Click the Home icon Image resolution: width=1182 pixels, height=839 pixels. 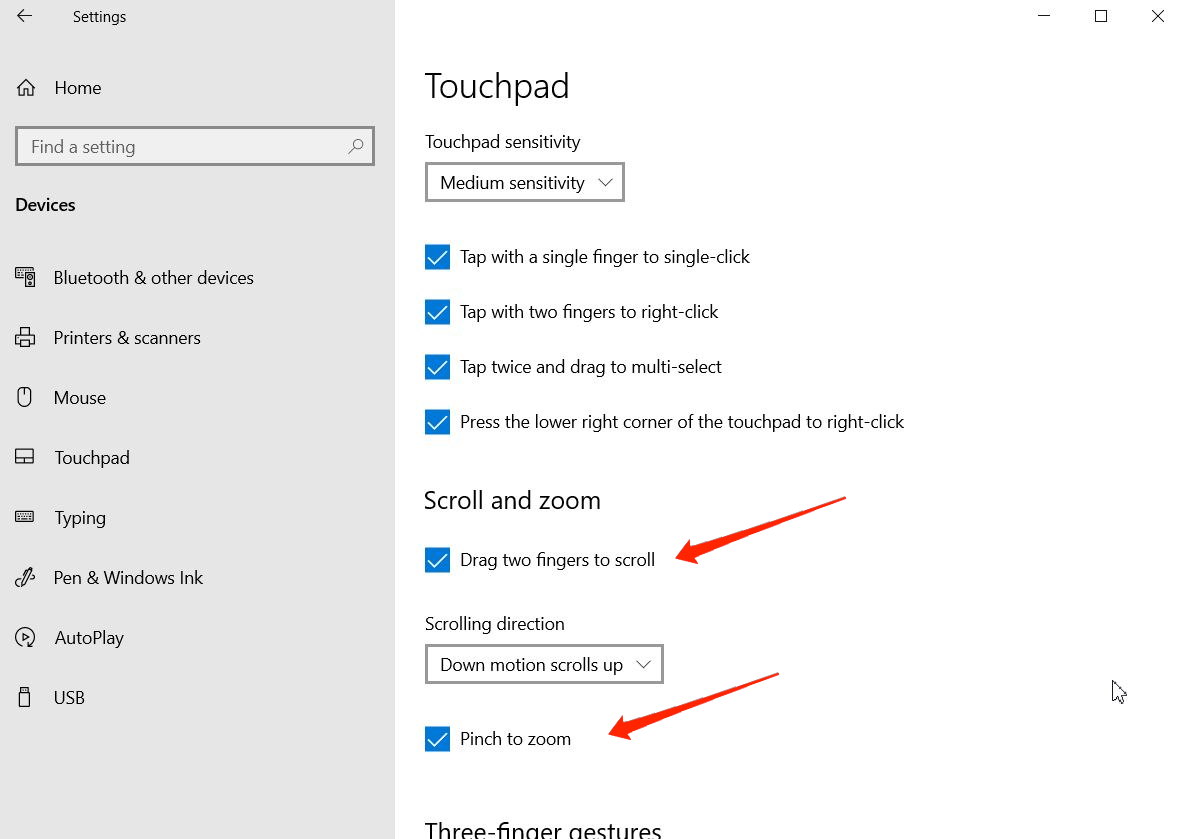(25, 87)
